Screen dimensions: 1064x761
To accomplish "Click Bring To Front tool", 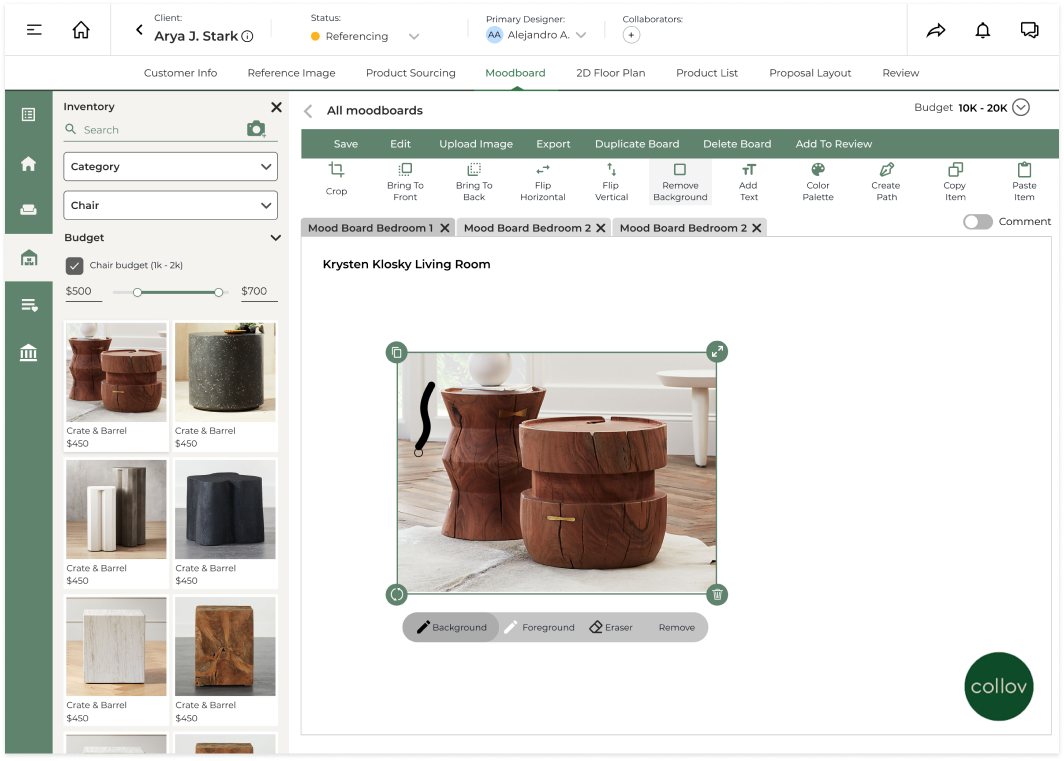I will click(405, 182).
